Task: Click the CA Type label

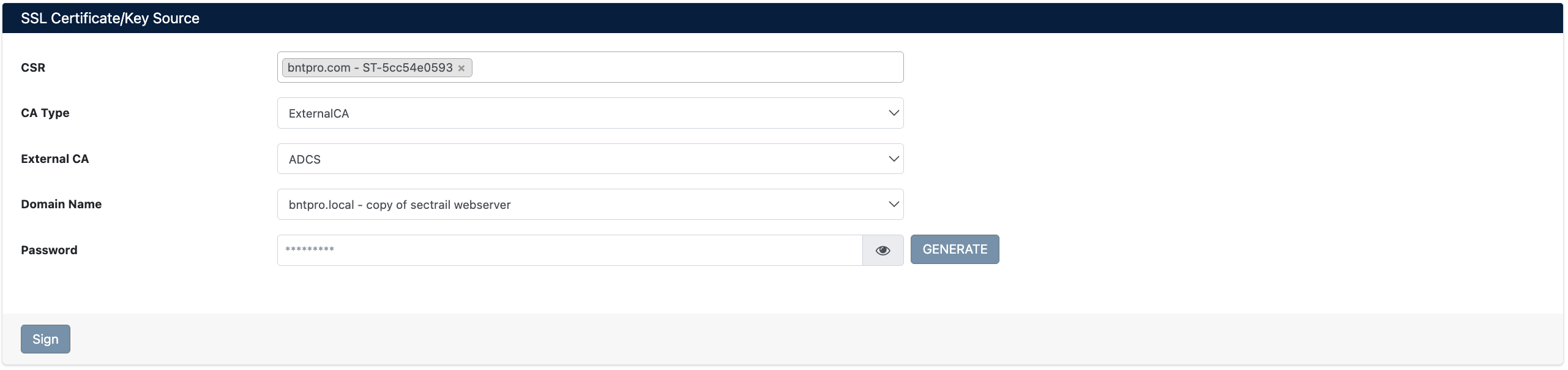Action: tap(45, 113)
